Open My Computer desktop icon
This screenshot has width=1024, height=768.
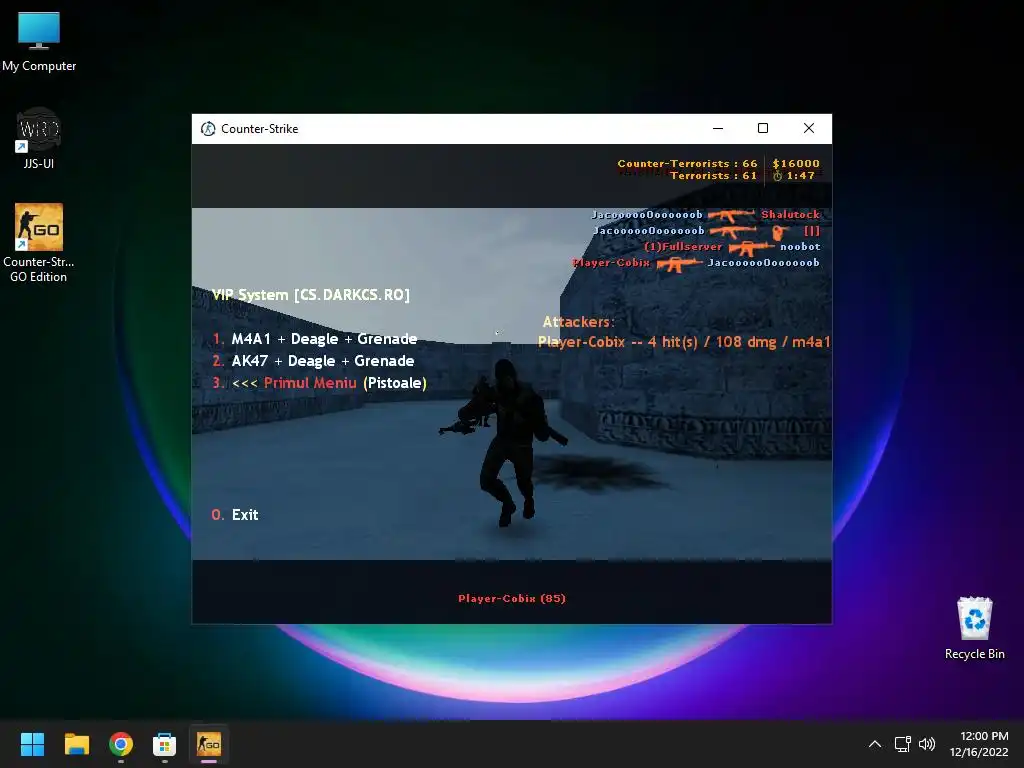(39, 42)
